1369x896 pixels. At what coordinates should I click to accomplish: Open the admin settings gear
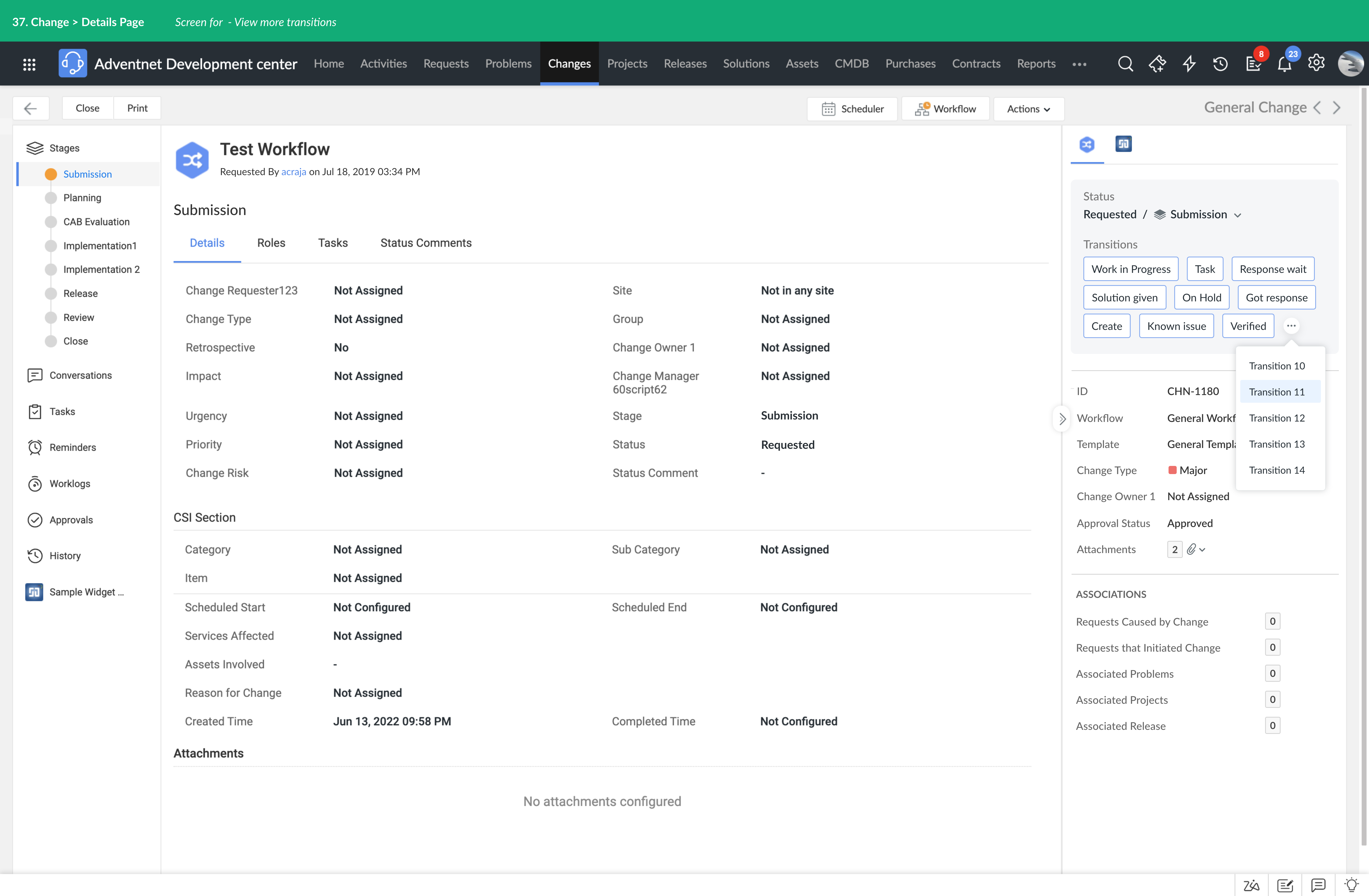point(1316,63)
